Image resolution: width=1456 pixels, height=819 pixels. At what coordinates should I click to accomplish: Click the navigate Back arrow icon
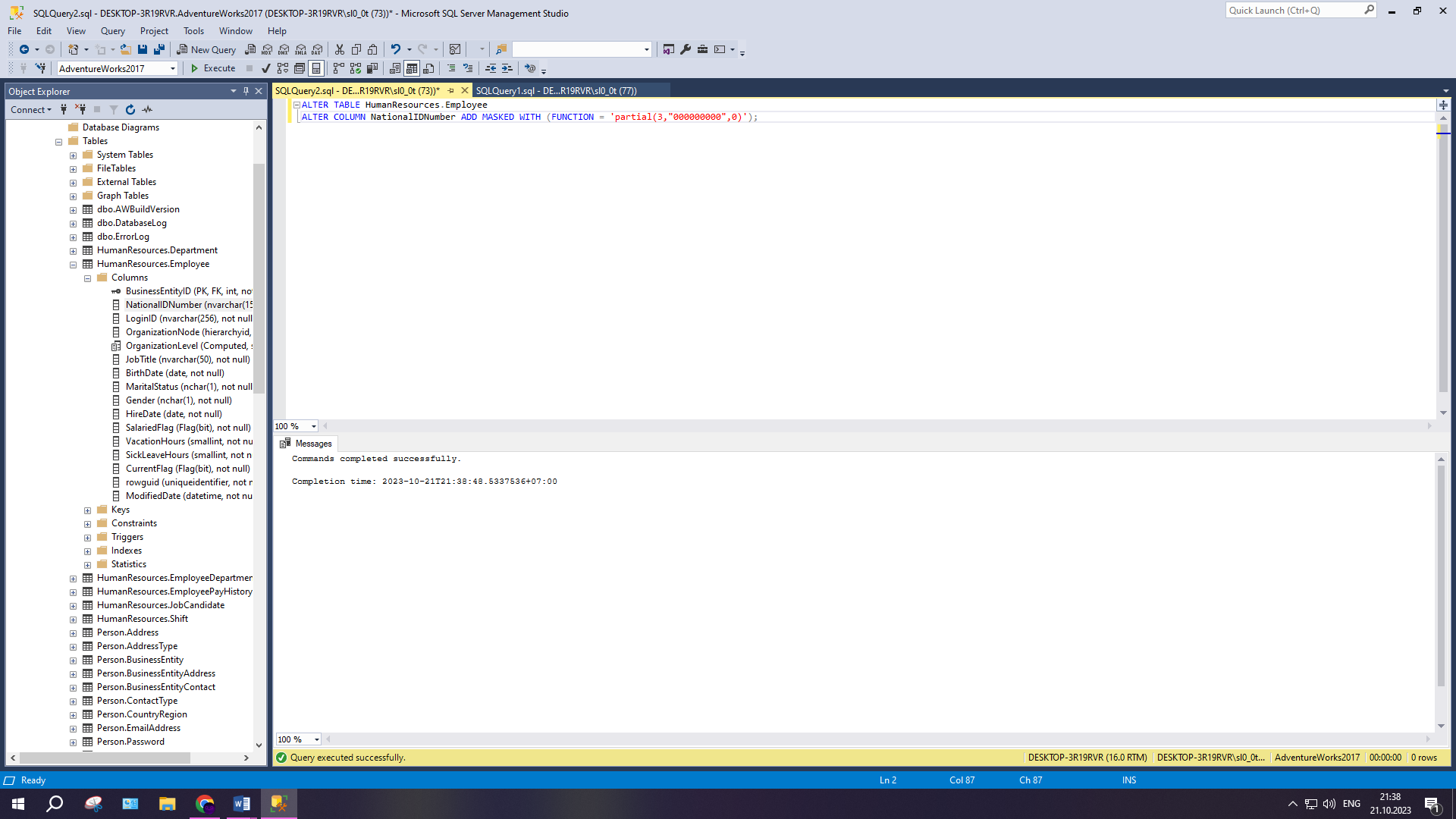[24, 49]
